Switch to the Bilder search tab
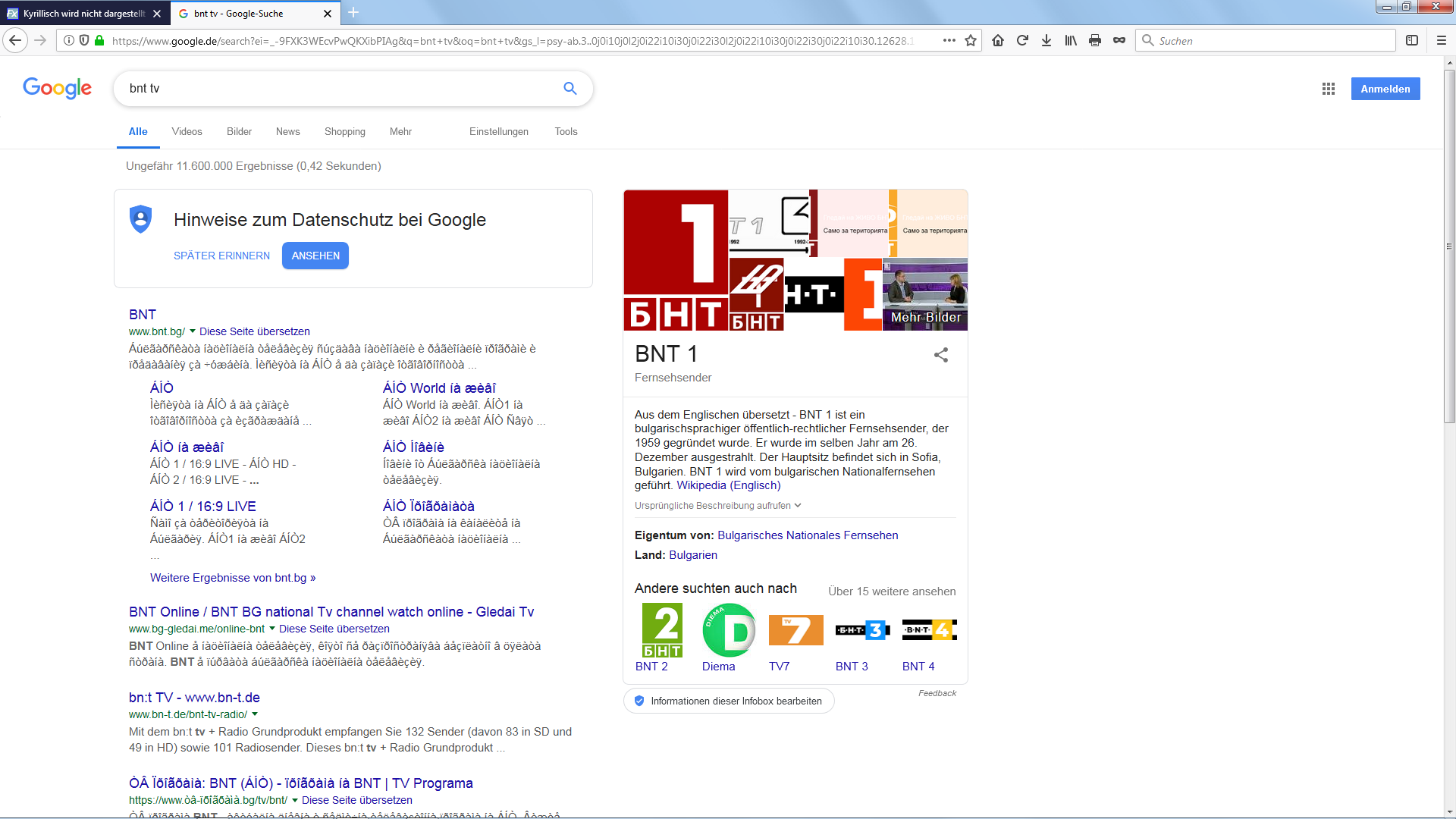 click(239, 132)
